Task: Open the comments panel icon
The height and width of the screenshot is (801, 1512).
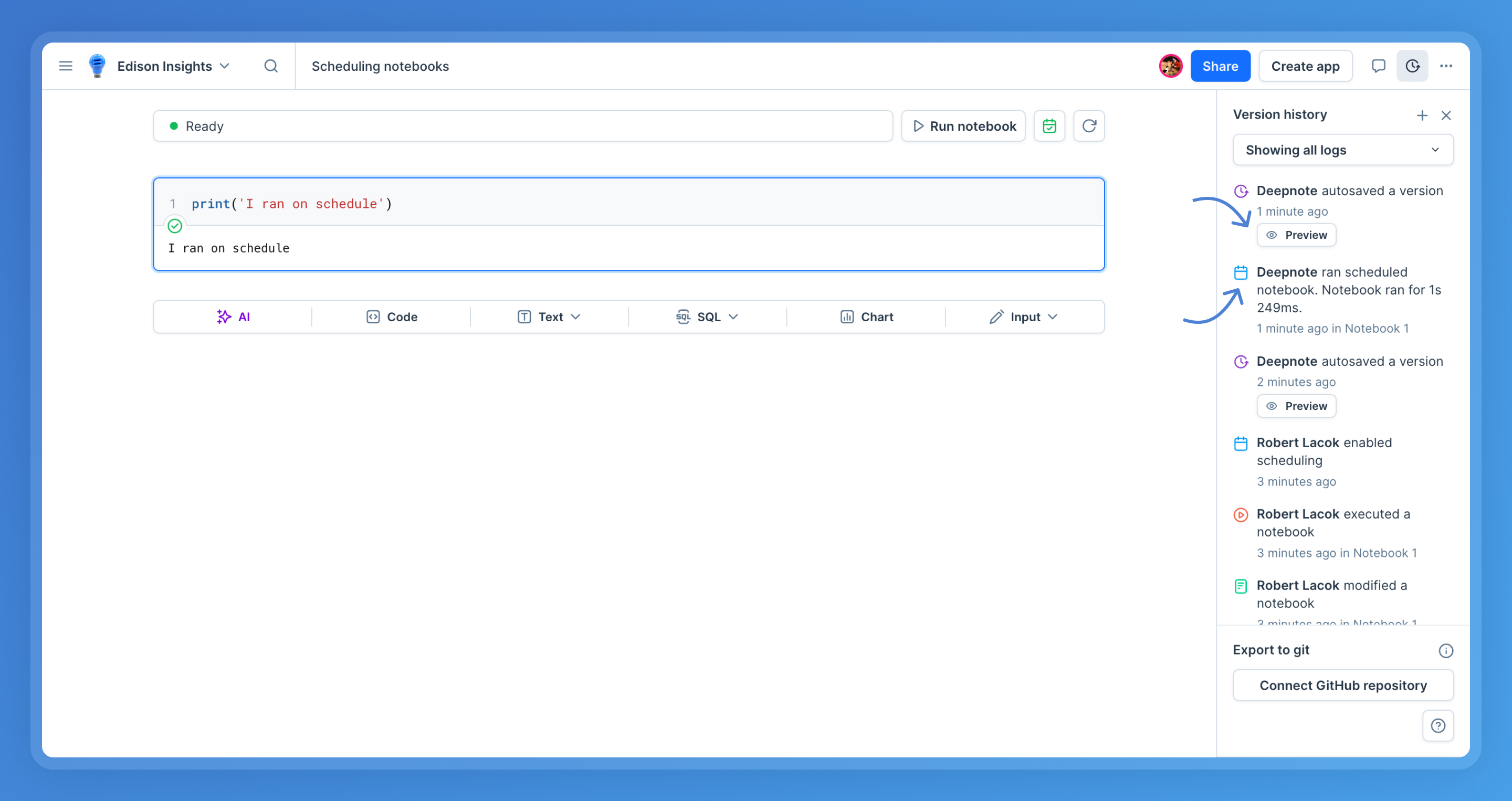Action: click(x=1378, y=66)
